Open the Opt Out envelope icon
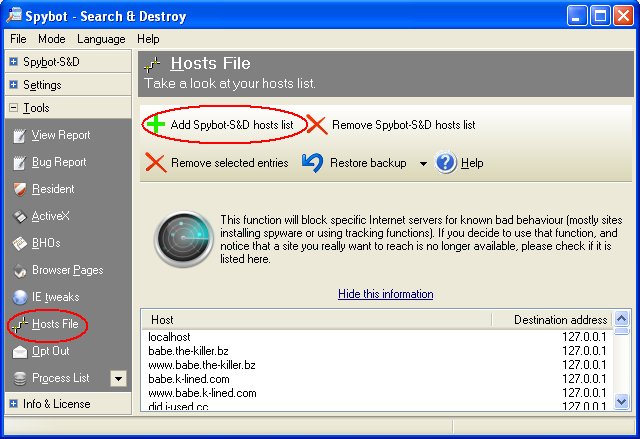Image resolution: width=640 pixels, height=439 pixels. tap(19, 352)
